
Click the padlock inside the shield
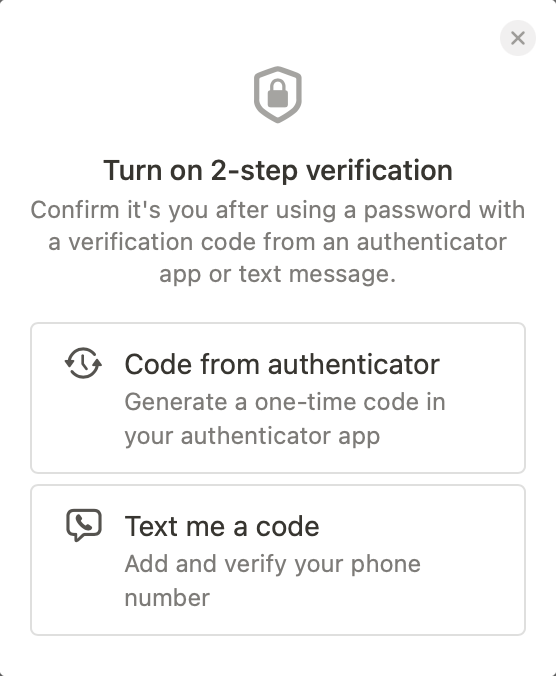[x=278, y=93]
